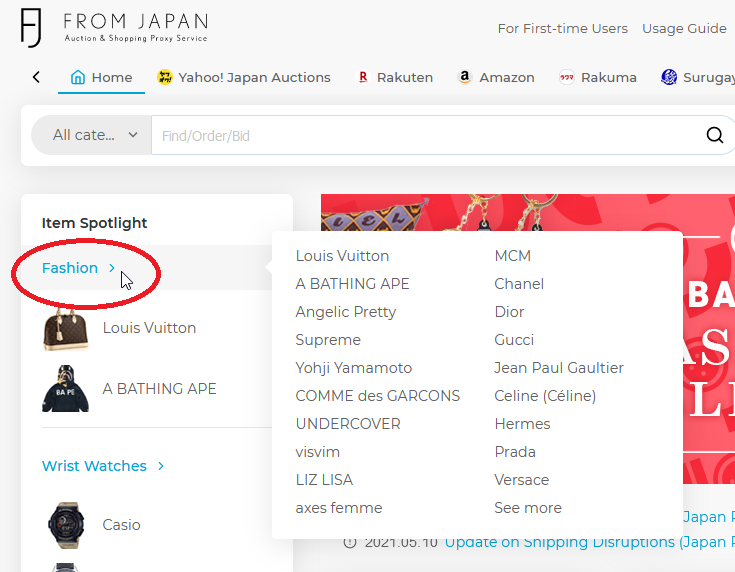Choose Yohji Yamamoto from the brand list
Screen dimensions: 735x572
pyautogui.click(x=354, y=368)
